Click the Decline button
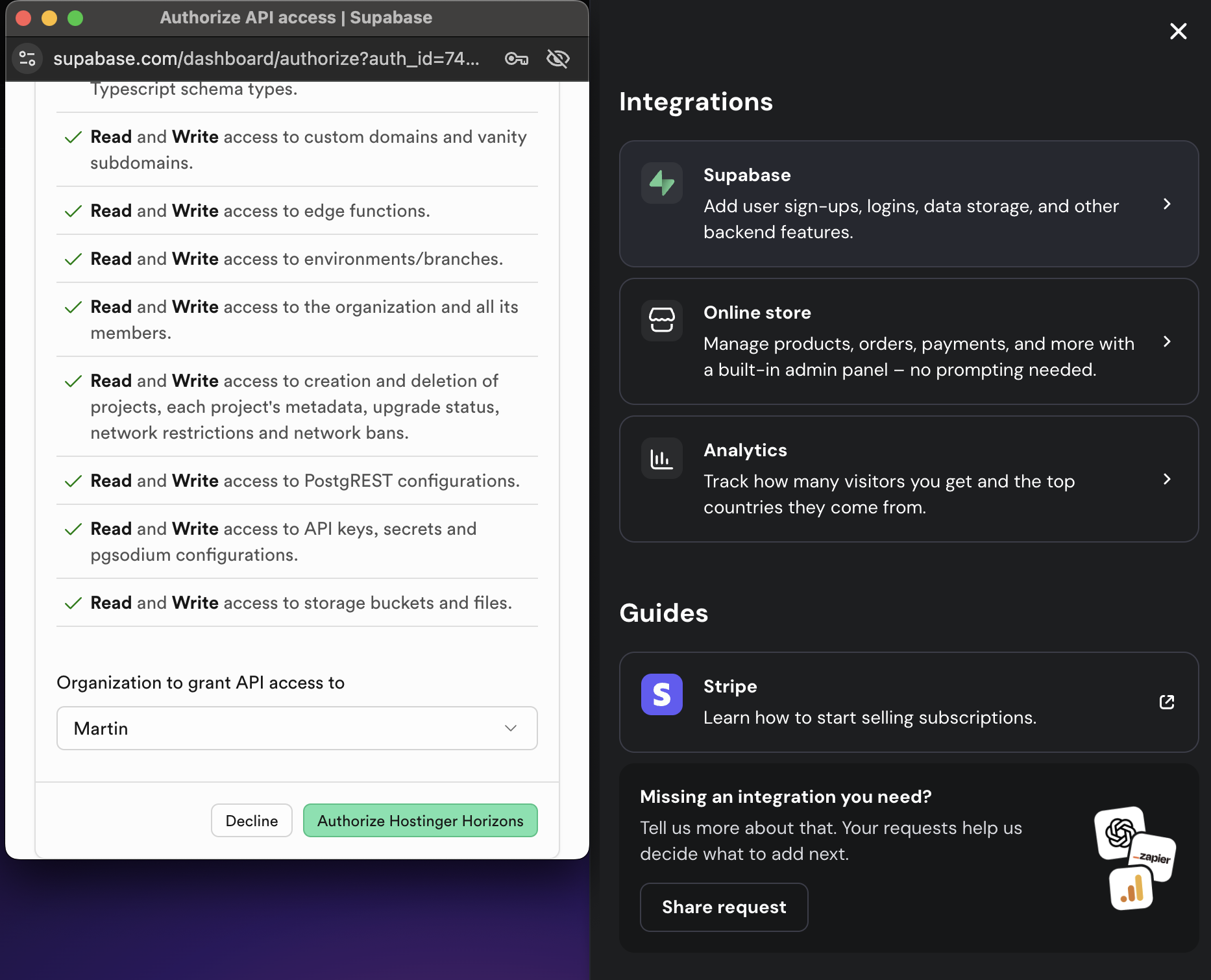The height and width of the screenshot is (980, 1211). coord(251,820)
